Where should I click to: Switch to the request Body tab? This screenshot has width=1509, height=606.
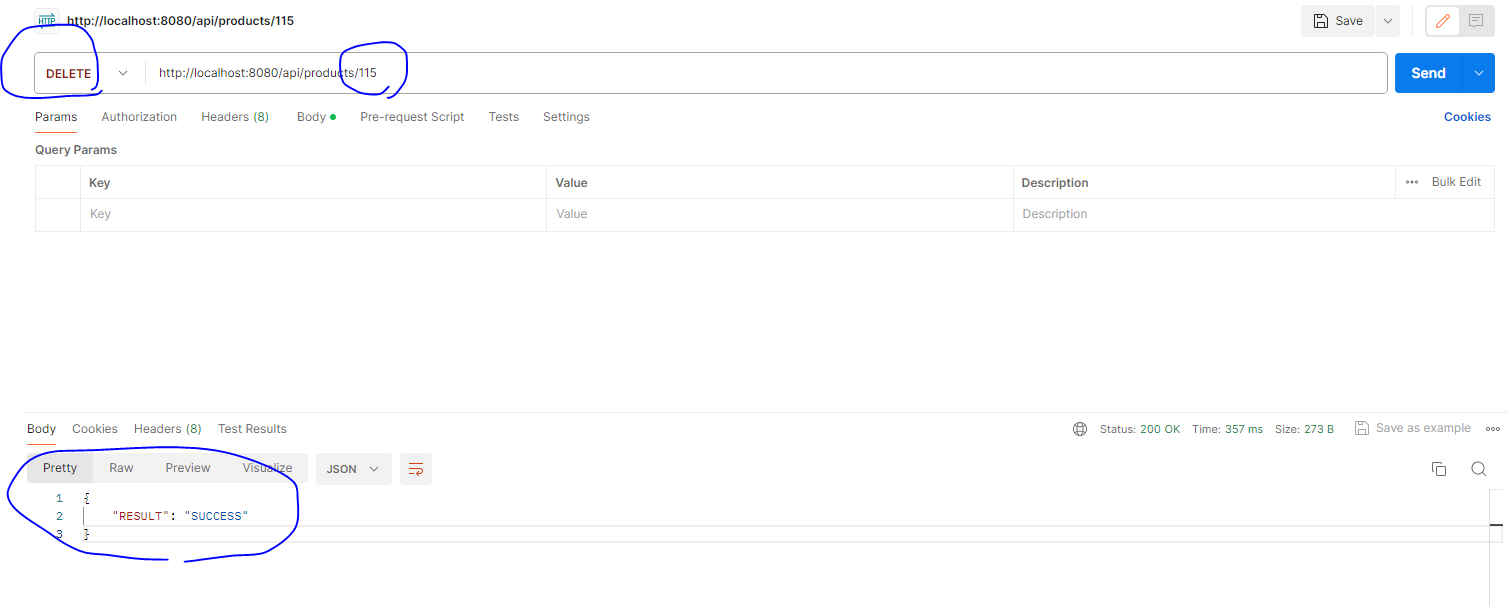click(x=315, y=117)
